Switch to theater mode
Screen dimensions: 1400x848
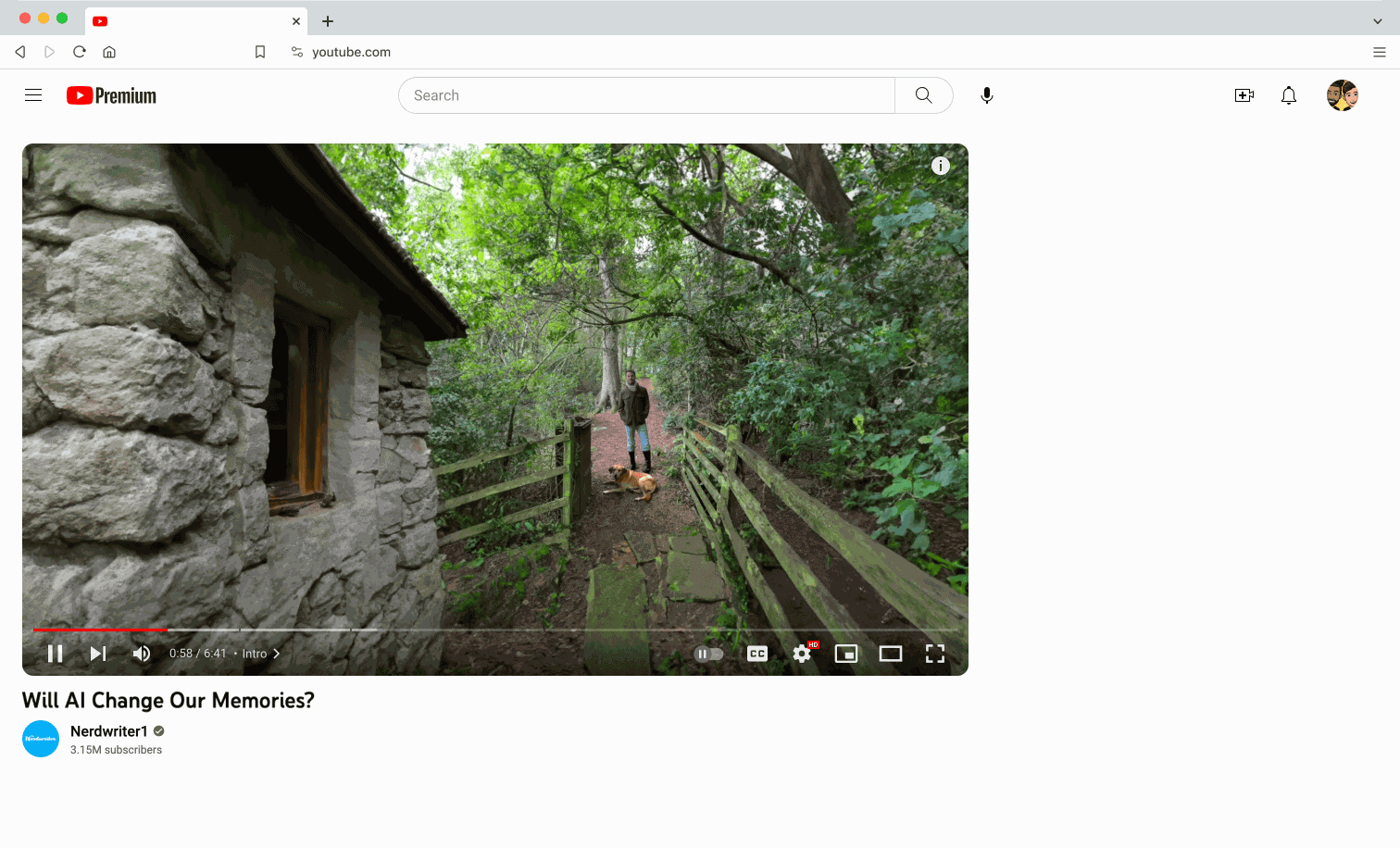pos(891,654)
